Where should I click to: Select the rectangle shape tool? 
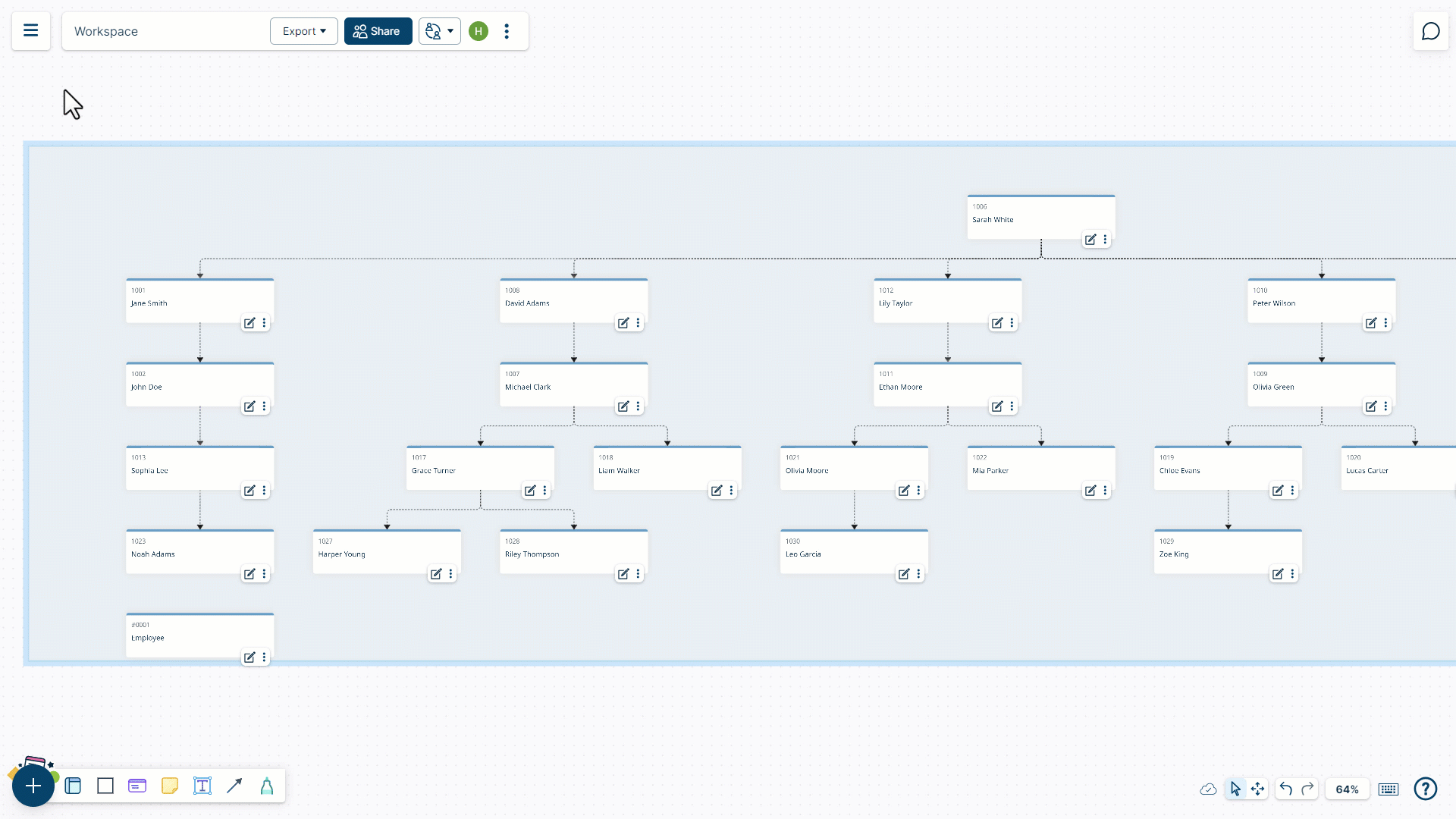click(x=105, y=786)
